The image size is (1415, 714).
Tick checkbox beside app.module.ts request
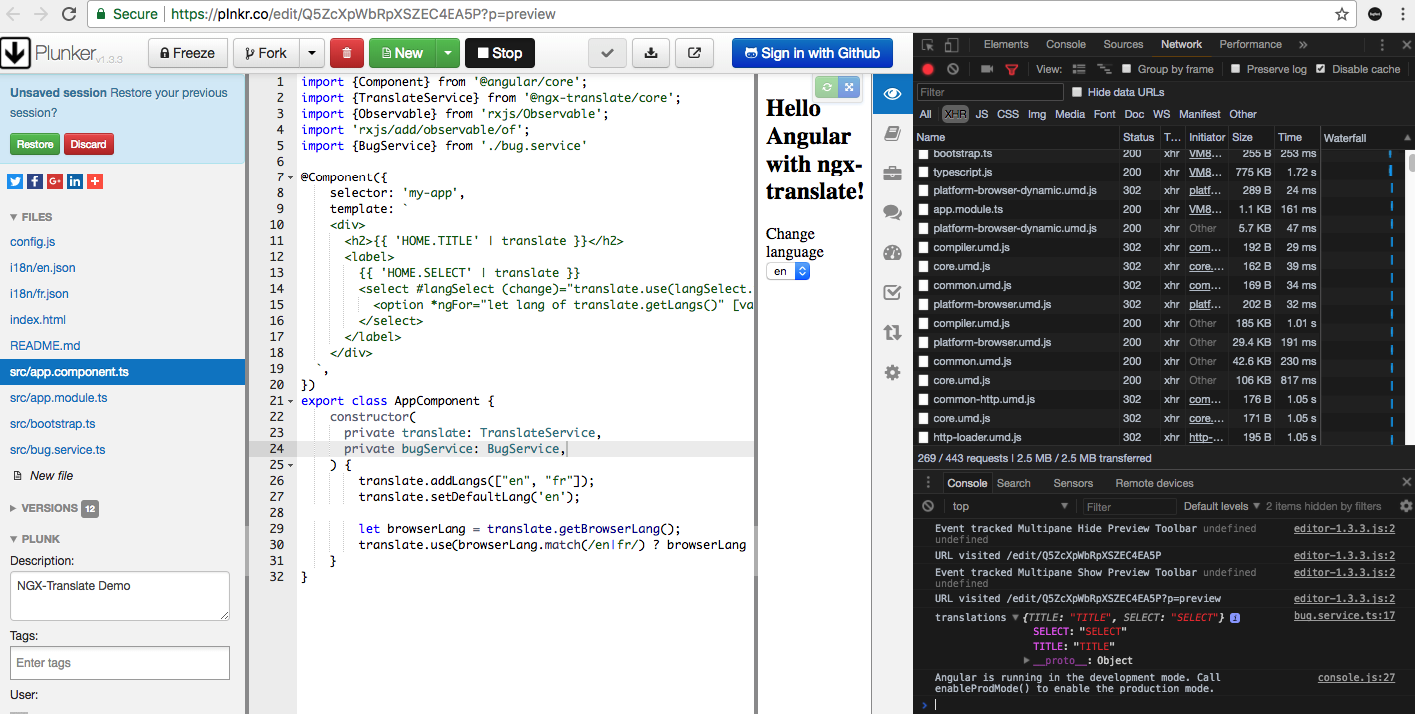[924, 210]
